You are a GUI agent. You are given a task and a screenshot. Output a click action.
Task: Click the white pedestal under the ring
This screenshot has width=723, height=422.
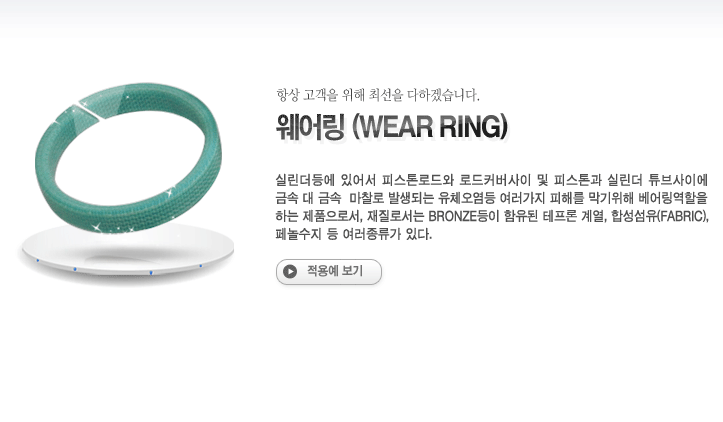tap(126, 253)
